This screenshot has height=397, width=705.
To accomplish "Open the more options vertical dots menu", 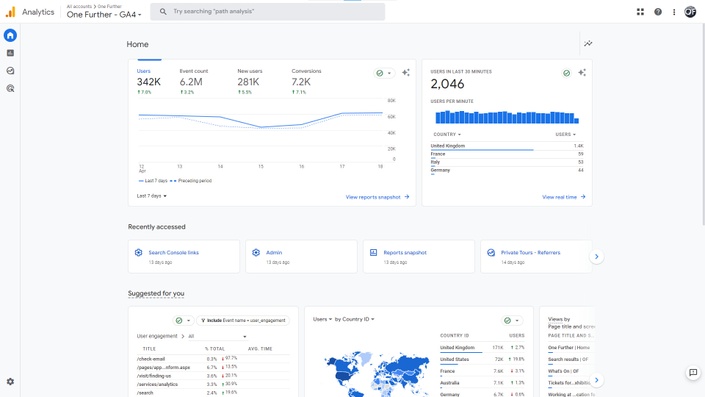I will (674, 12).
